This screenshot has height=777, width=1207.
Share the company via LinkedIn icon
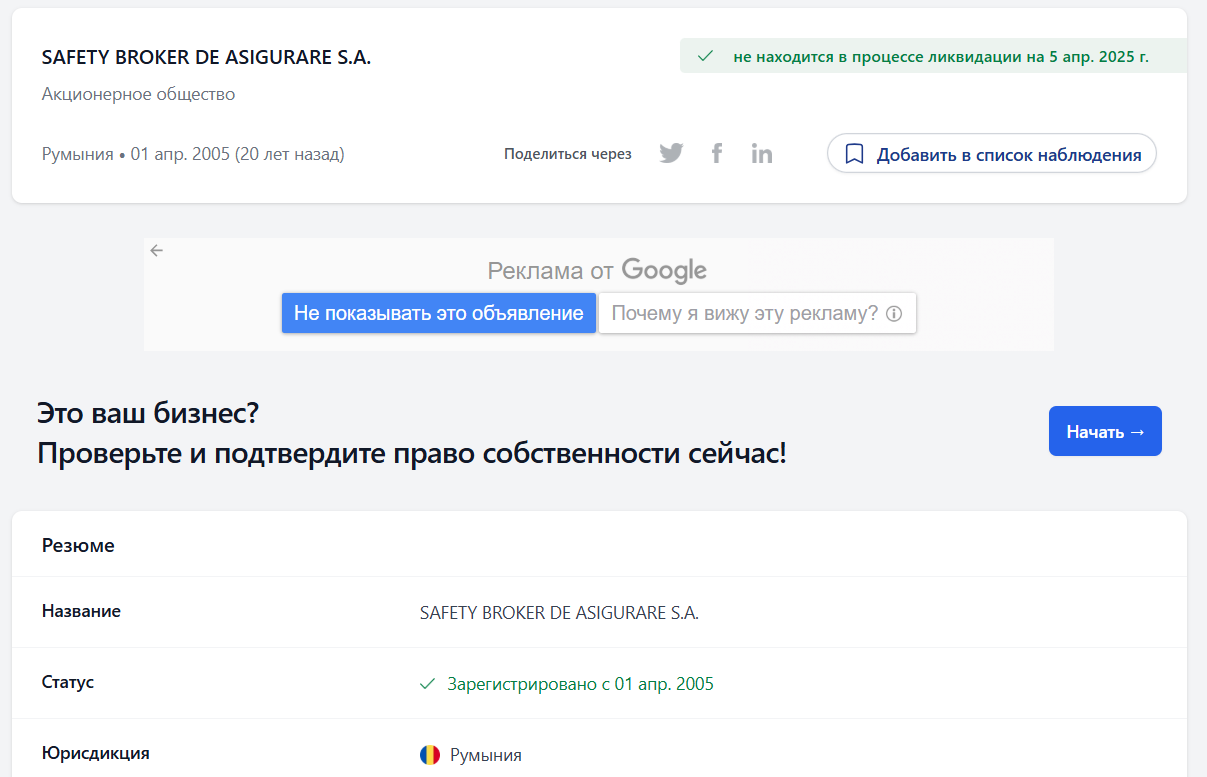click(x=762, y=154)
